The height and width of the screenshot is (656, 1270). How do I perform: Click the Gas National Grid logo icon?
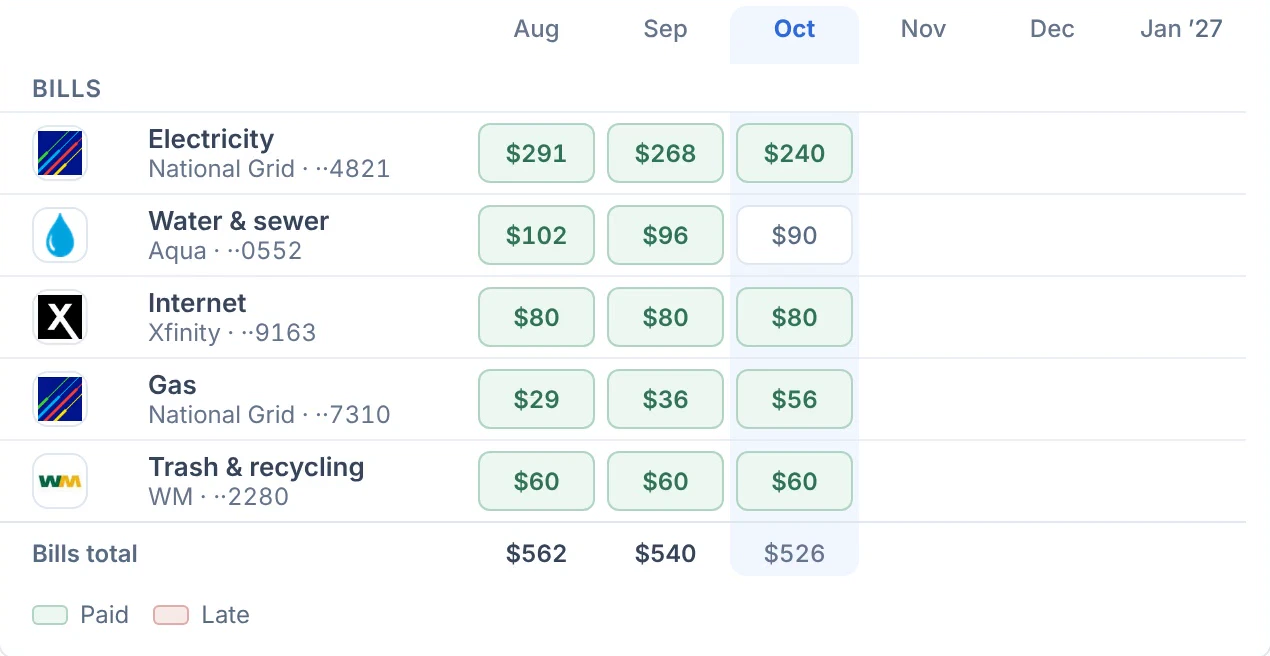coord(60,399)
